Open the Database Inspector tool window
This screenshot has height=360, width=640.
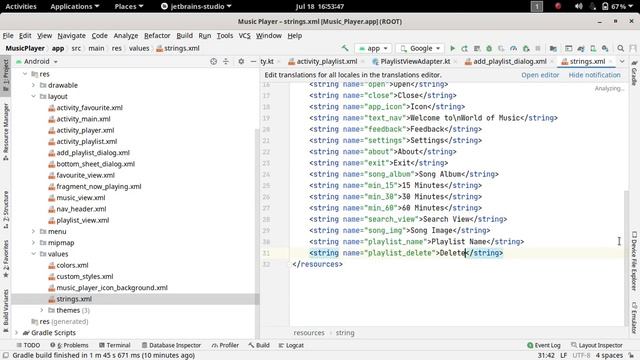click(171, 345)
